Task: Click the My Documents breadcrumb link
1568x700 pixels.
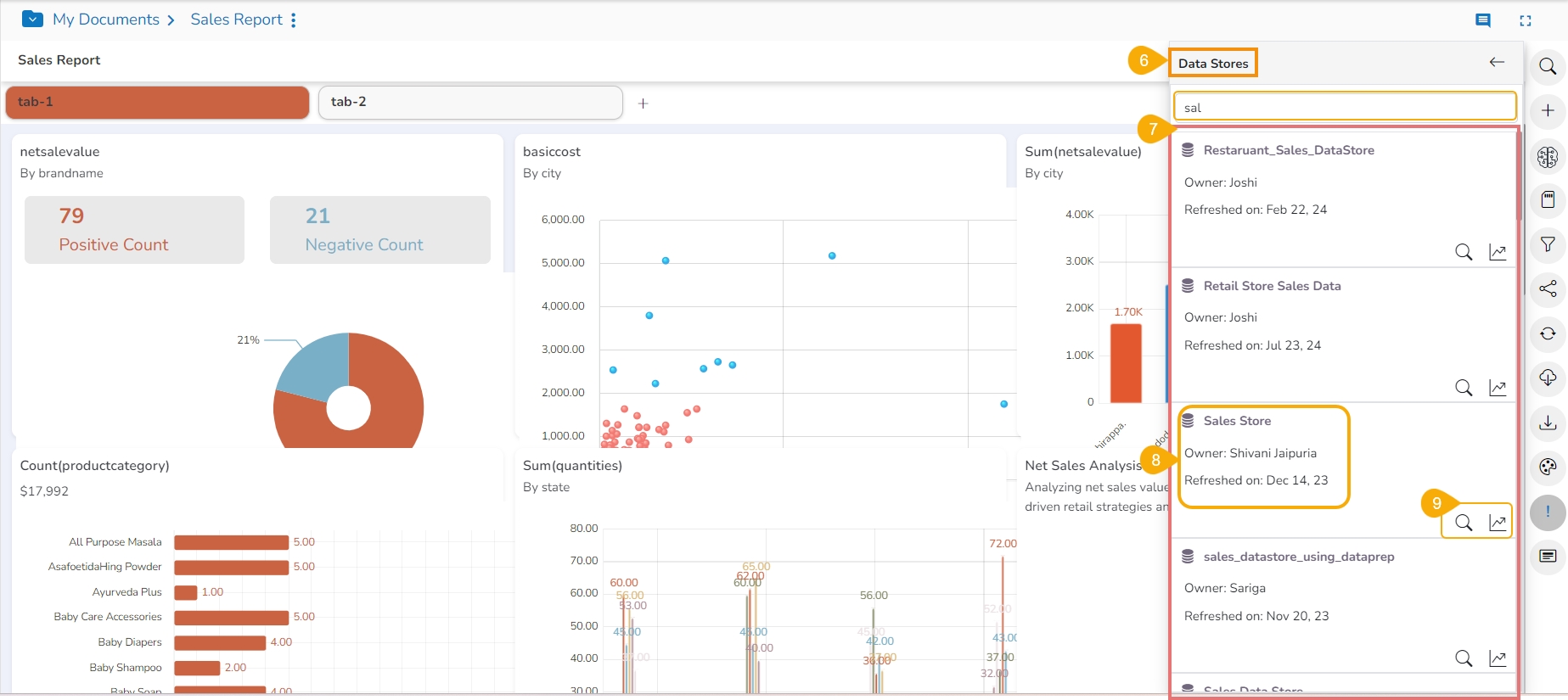Action: point(106,20)
